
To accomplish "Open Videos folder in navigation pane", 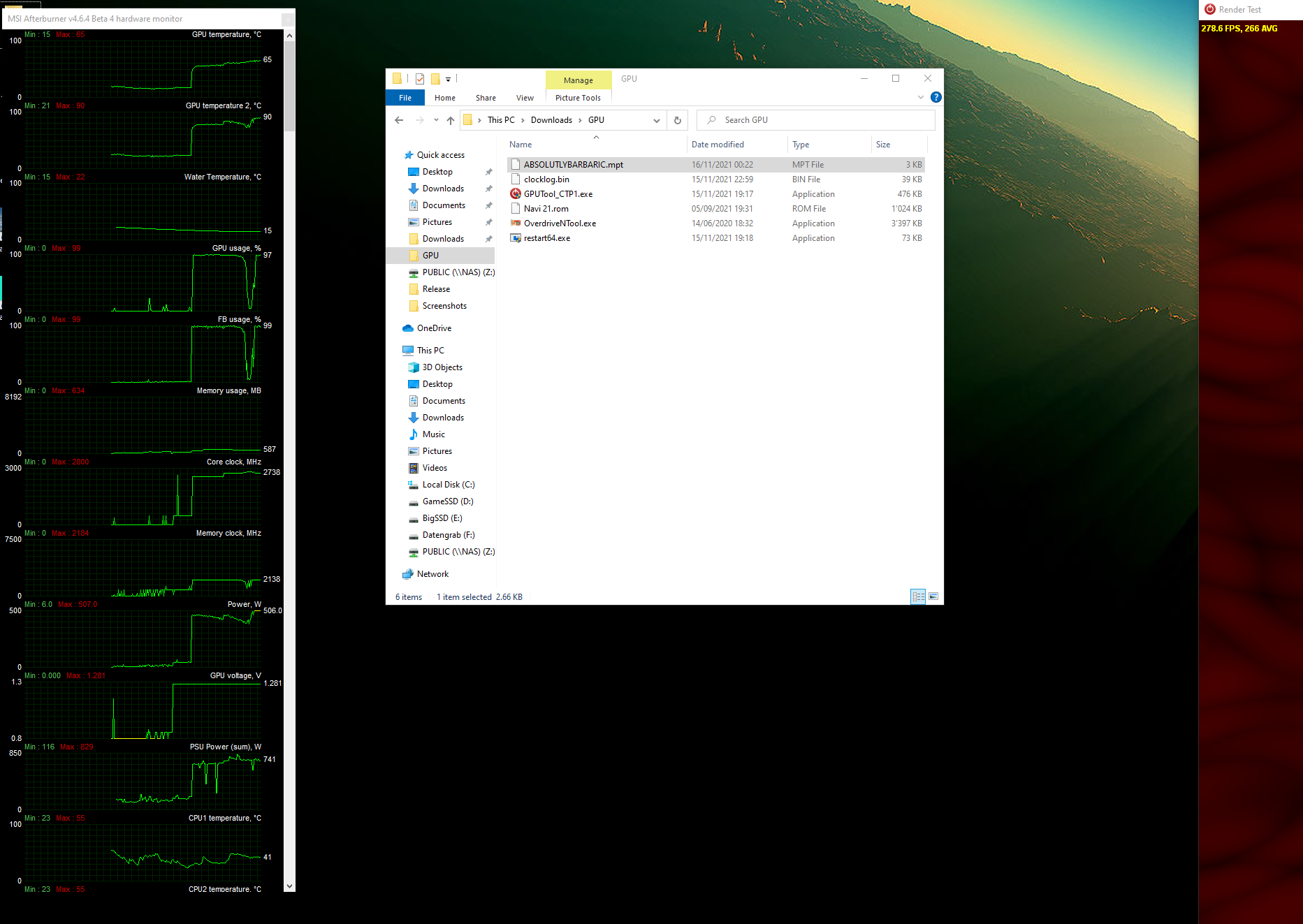I will click(x=435, y=468).
